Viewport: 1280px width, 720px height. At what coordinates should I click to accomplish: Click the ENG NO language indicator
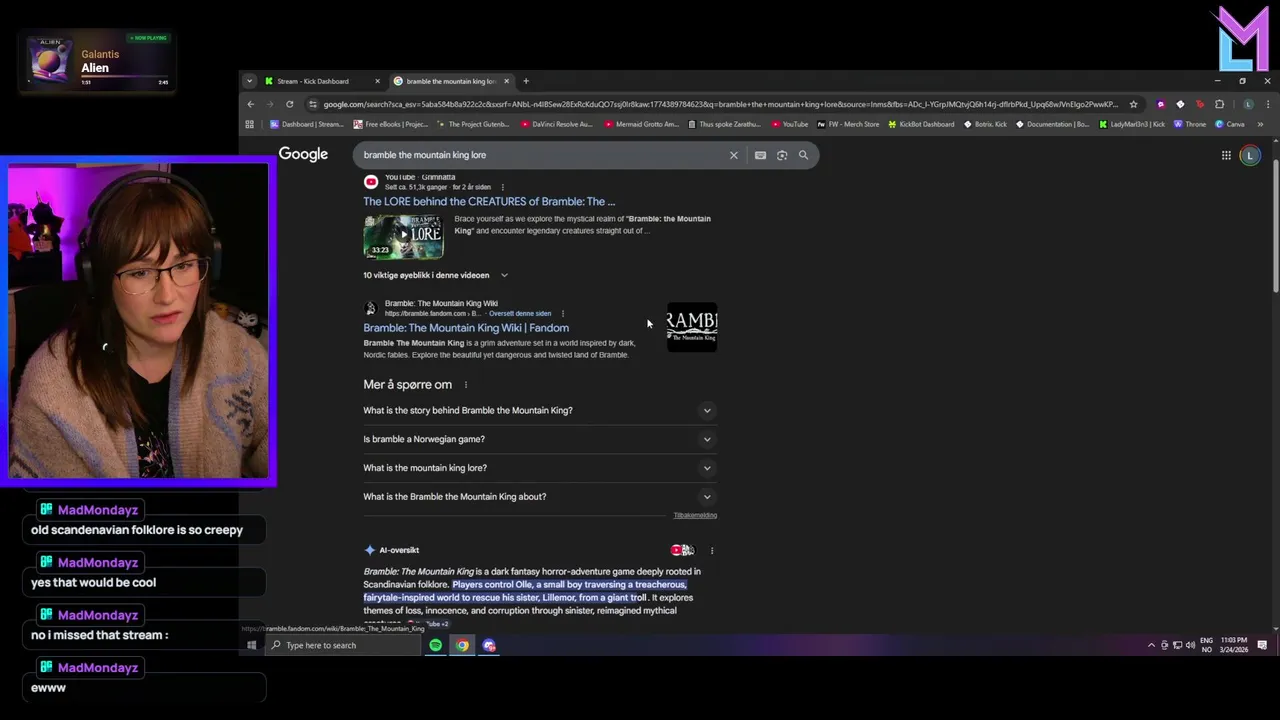pos(1209,645)
